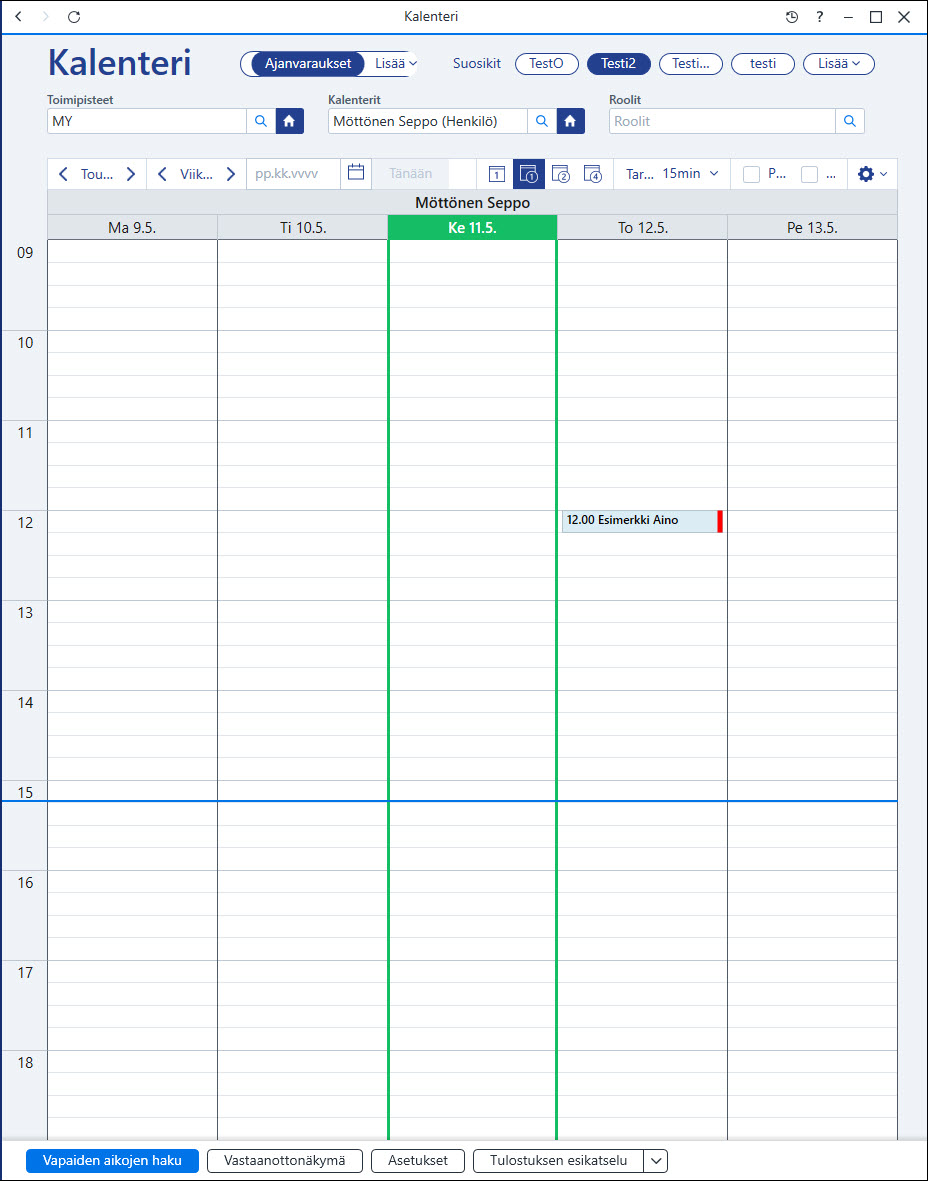Image resolution: width=928 pixels, height=1181 pixels.
Task: Toggle the Ajanvaraukset view switch
Action: [308, 64]
